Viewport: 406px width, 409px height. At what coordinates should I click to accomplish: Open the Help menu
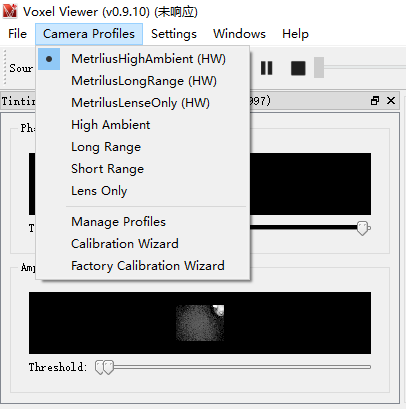pyautogui.click(x=295, y=34)
